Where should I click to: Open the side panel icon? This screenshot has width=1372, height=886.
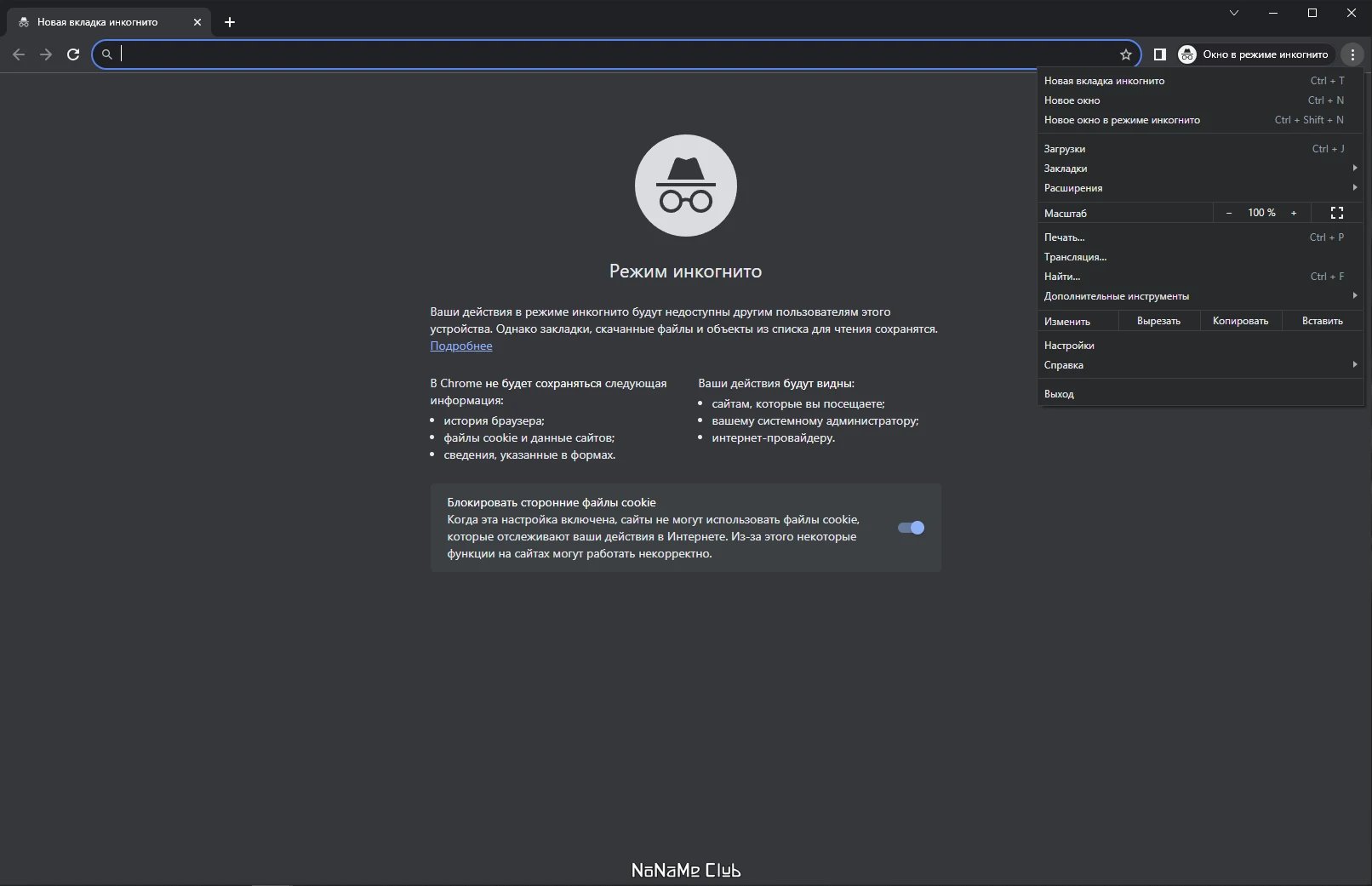coord(1159,54)
